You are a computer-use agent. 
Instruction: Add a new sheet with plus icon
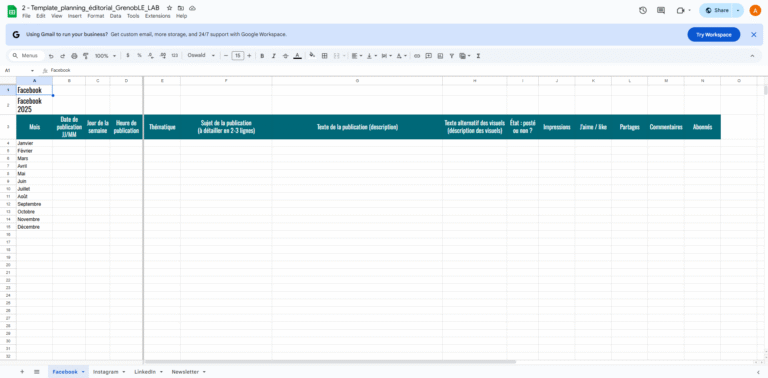click(22, 372)
